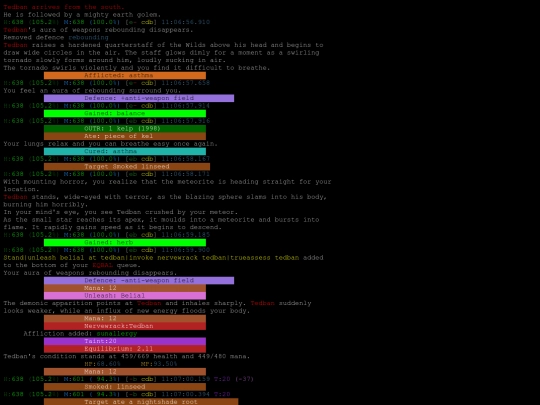Click the "(-37)" mana change in prompt

(244, 379)
